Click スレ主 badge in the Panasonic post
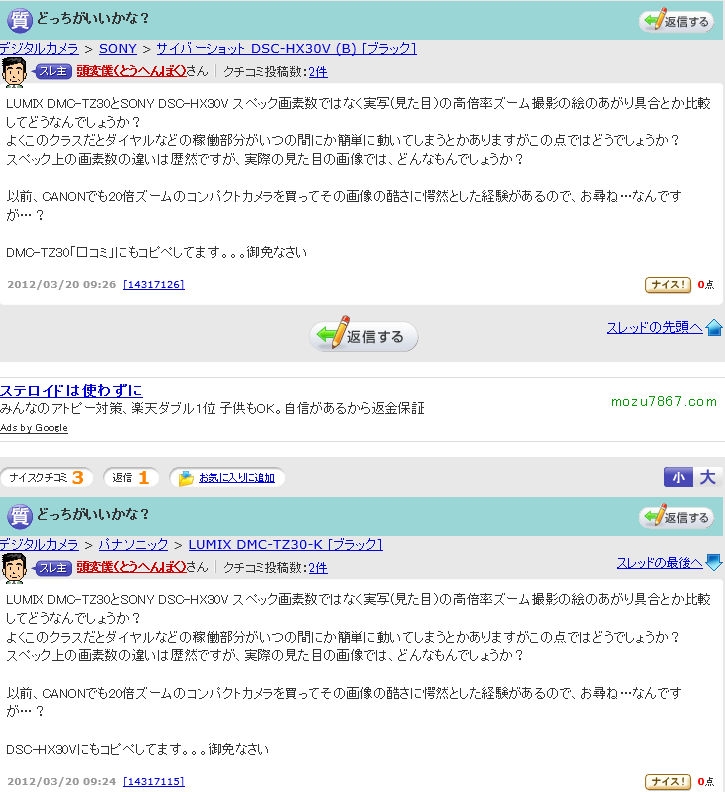 [53, 568]
